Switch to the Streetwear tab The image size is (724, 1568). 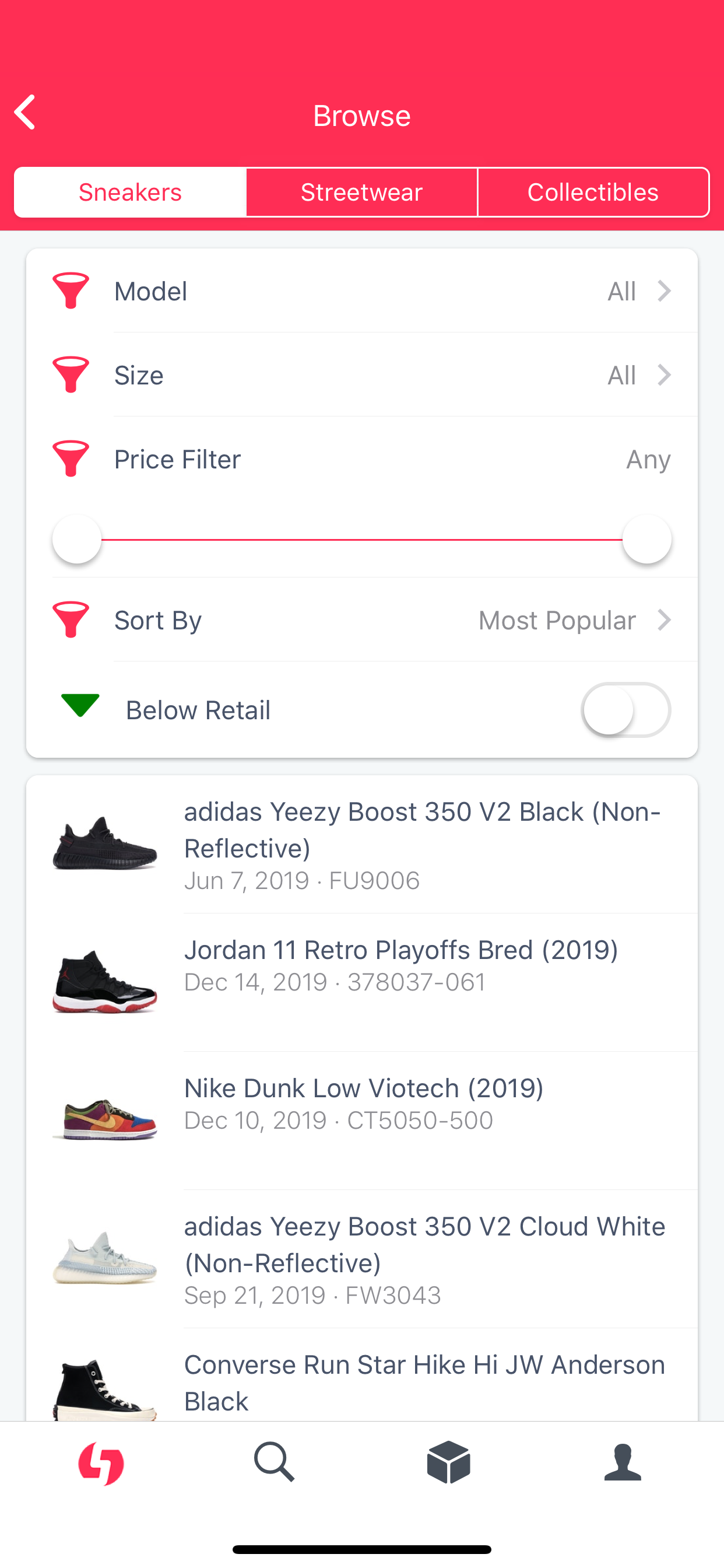[361, 192]
